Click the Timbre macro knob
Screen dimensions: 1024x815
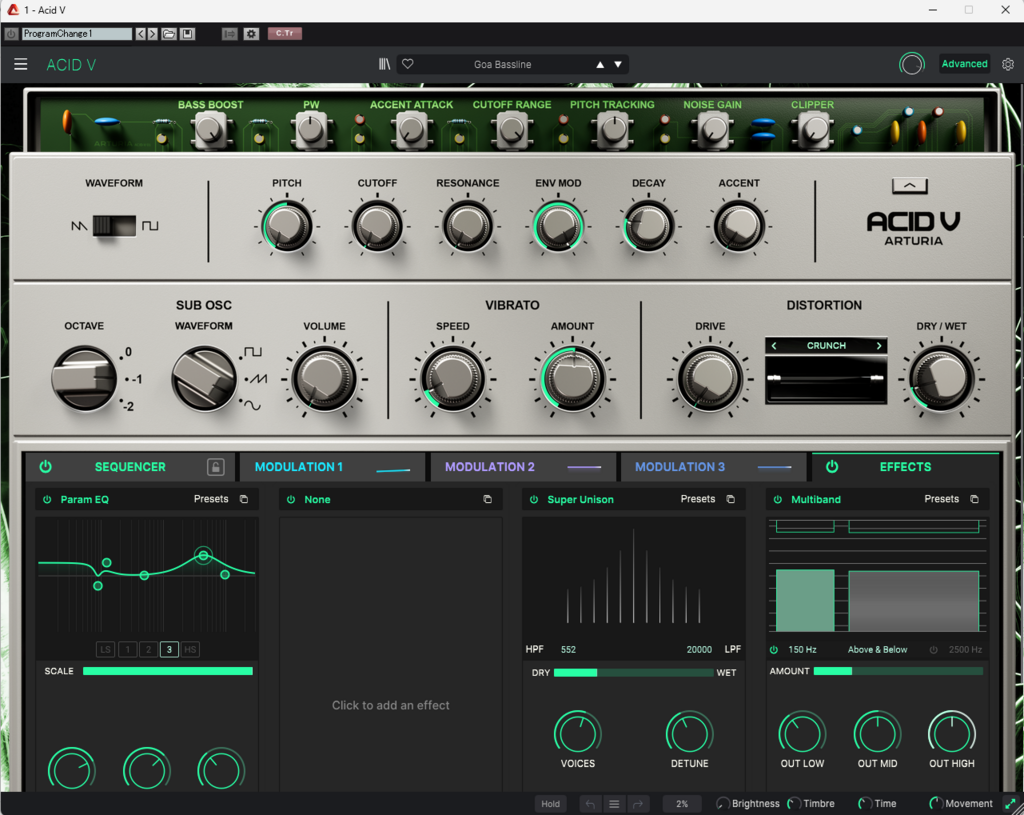794,804
